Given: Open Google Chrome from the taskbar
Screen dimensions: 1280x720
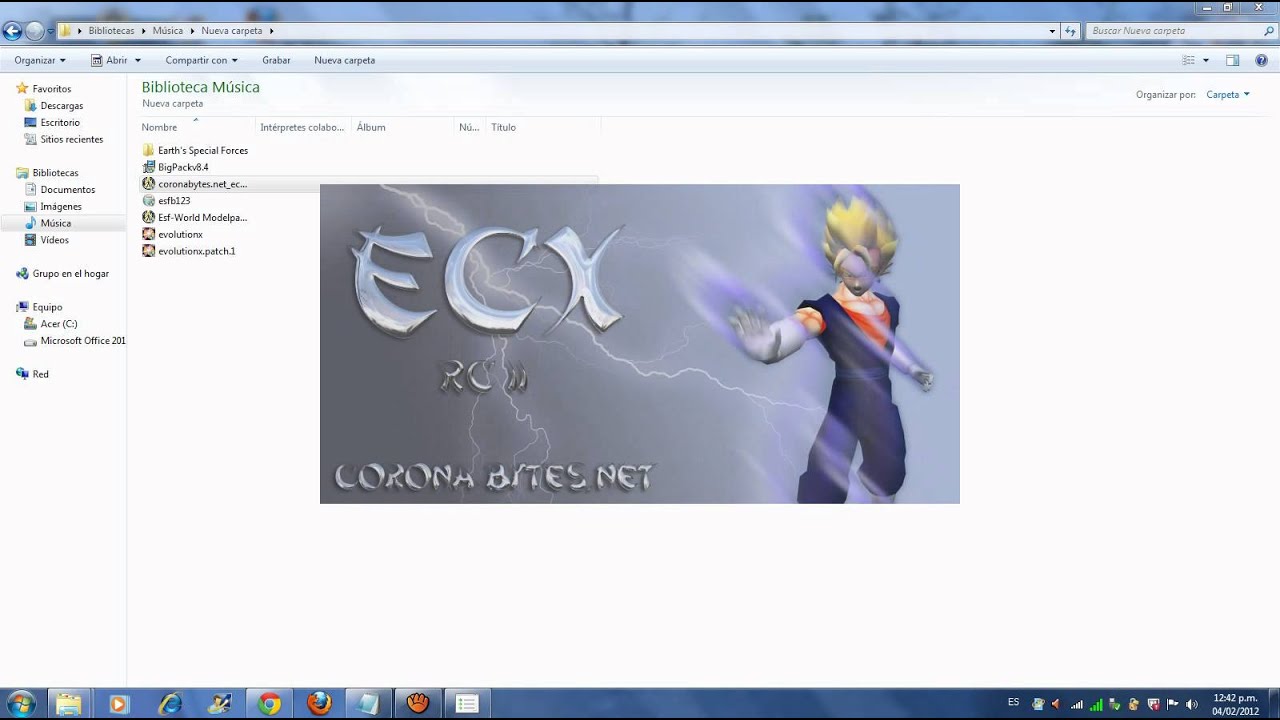Looking at the screenshot, I should pos(268,704).
